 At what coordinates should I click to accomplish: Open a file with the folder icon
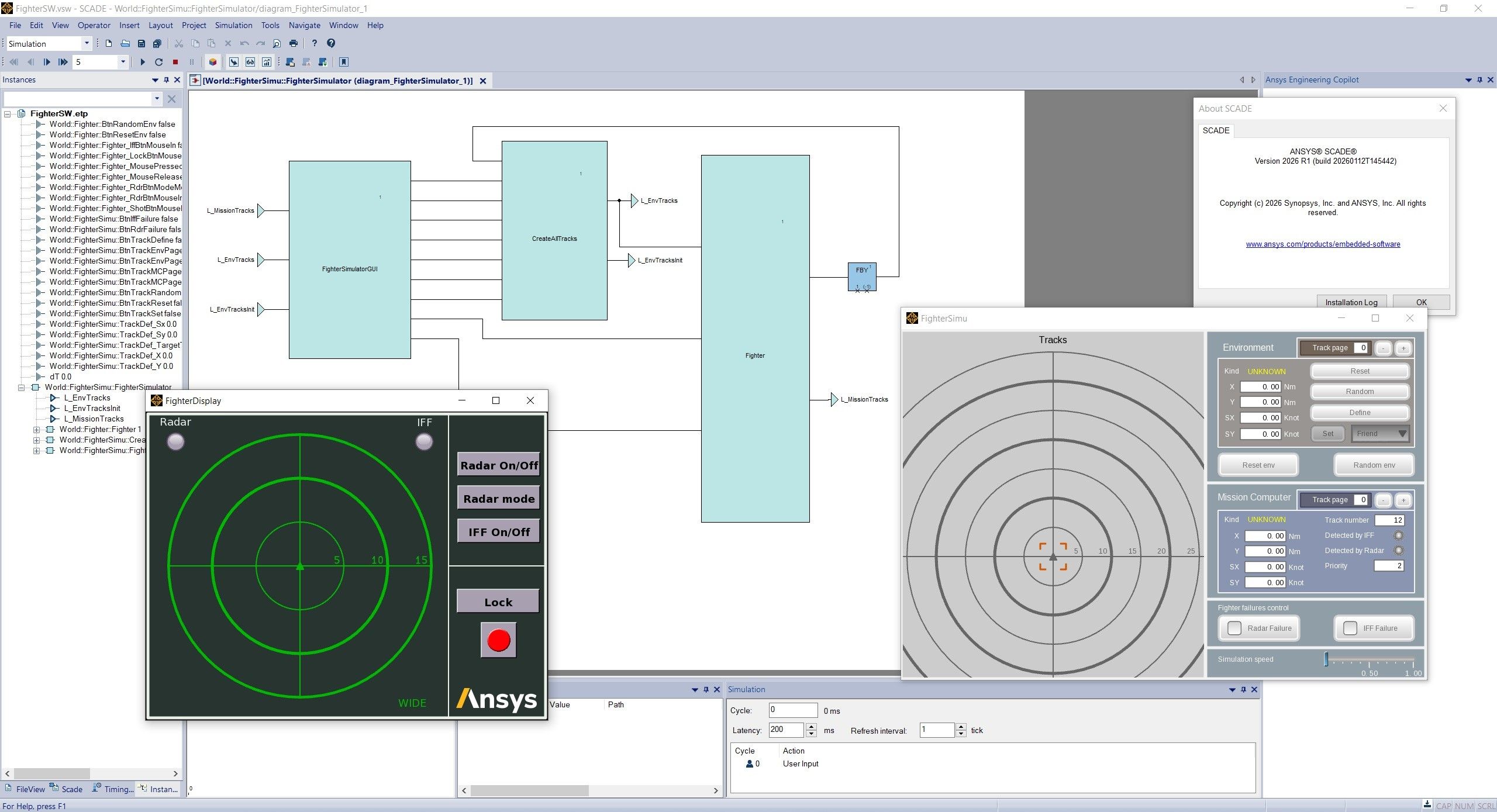[125, 43]
